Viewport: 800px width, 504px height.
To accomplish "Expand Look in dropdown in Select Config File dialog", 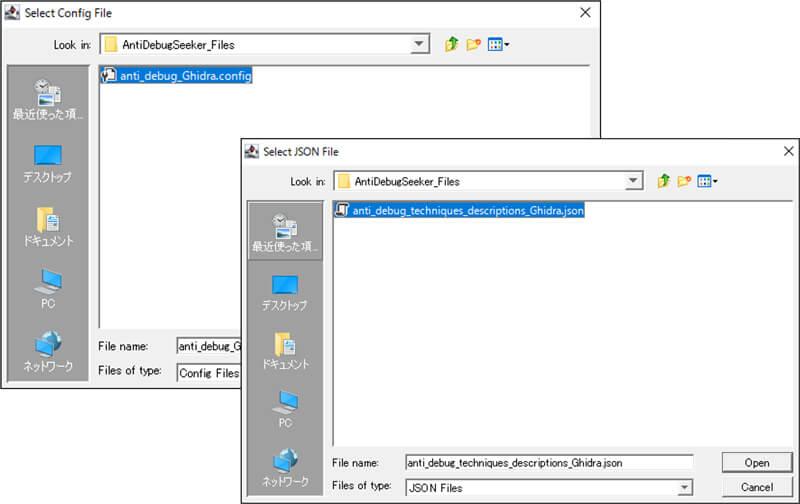I will 419,44.
